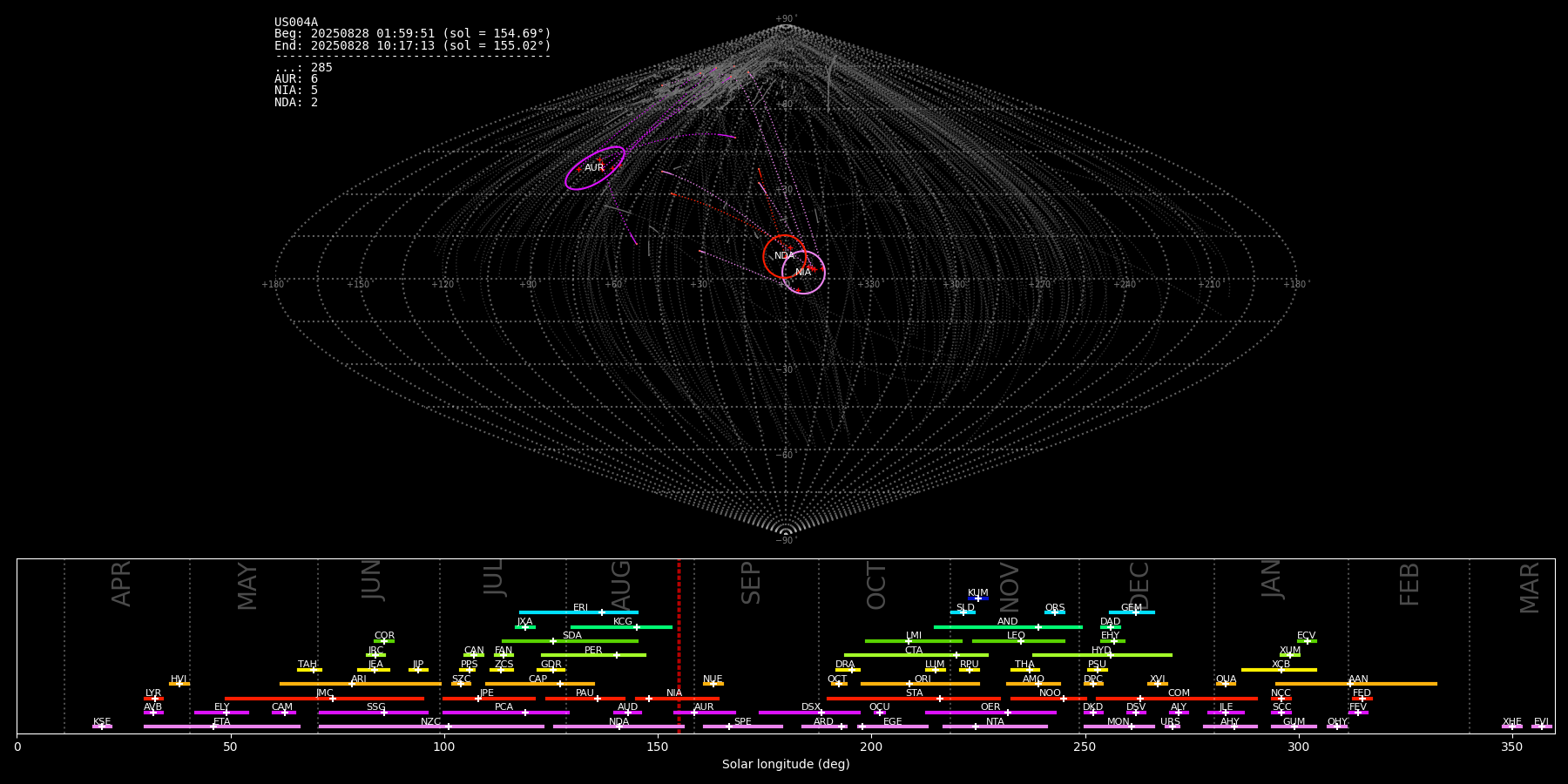Click the +270 longitude label on sky map
The width and height of the screenshot is (1568, 784).
1038,285
